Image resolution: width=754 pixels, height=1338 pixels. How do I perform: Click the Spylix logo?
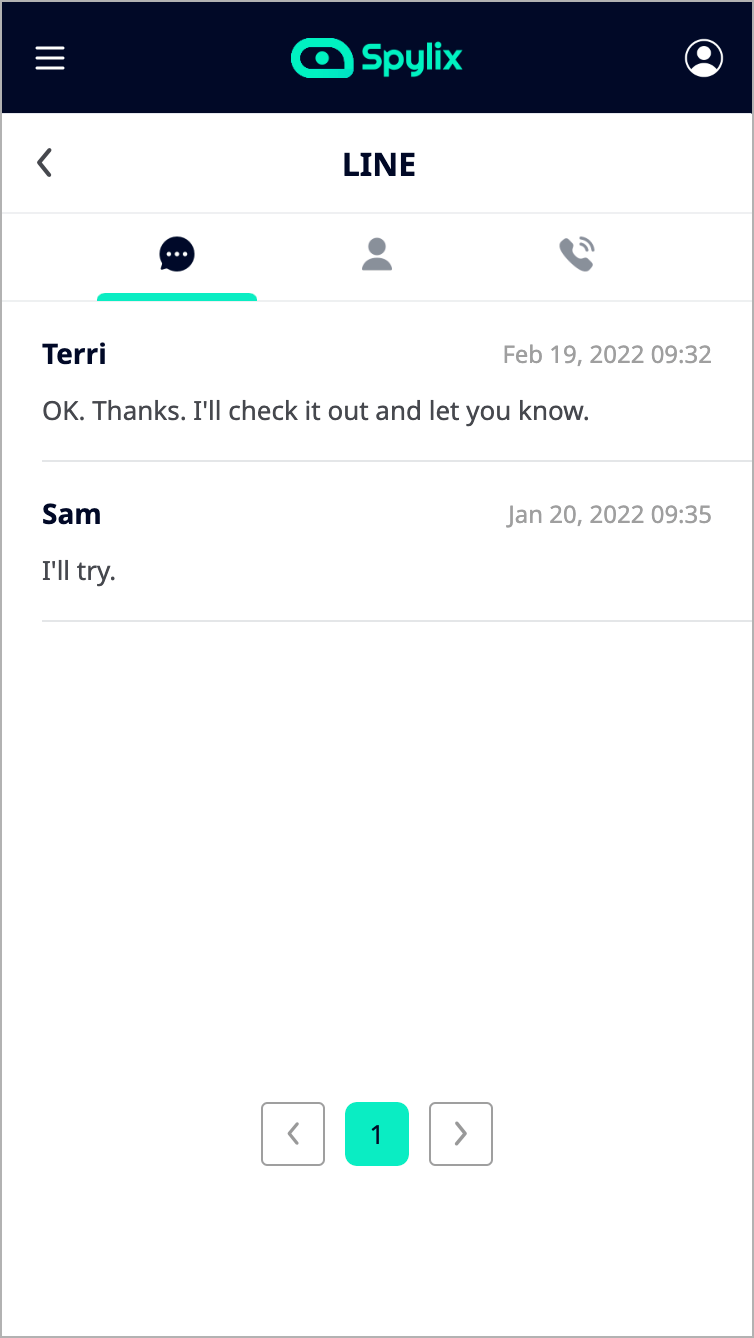coord(376,58)
